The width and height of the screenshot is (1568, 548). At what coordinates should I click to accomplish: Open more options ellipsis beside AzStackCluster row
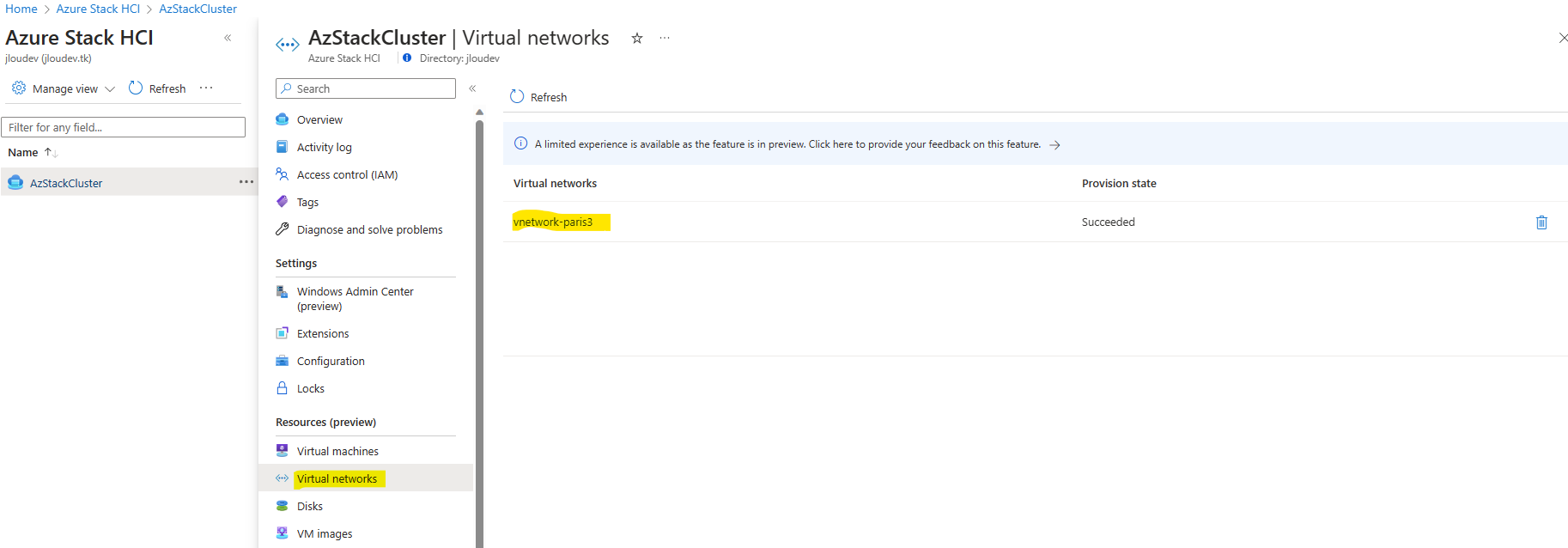click(246, 182)
